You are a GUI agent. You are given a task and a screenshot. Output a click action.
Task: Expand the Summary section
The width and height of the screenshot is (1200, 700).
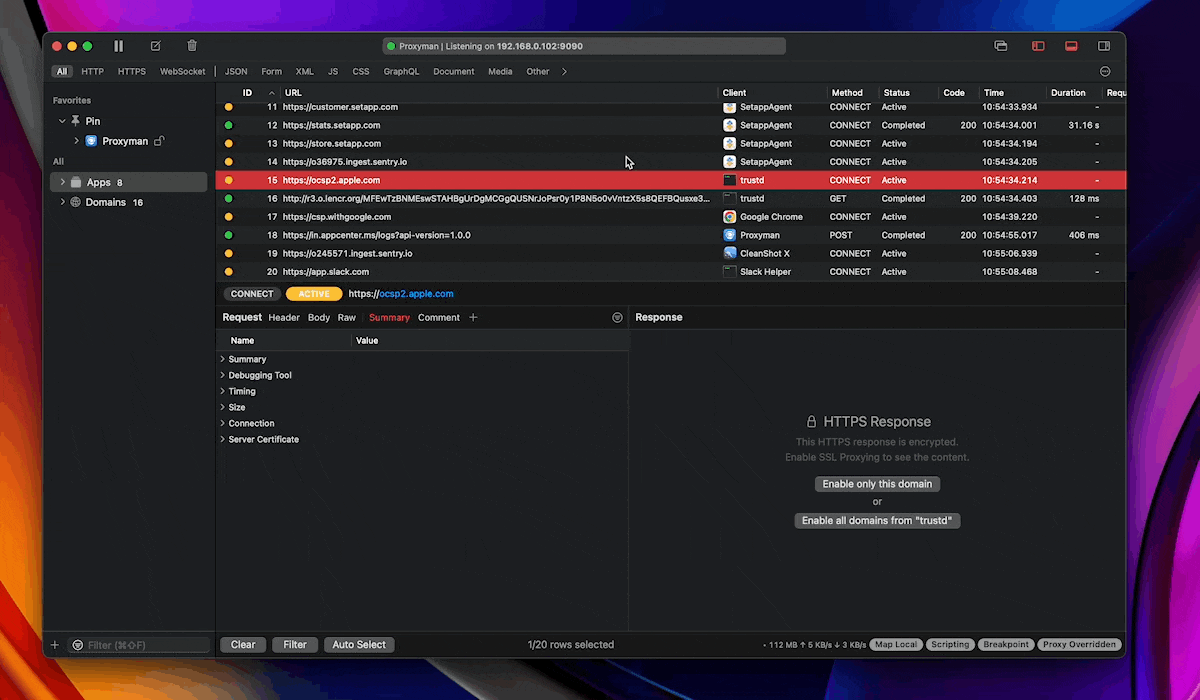222,359
